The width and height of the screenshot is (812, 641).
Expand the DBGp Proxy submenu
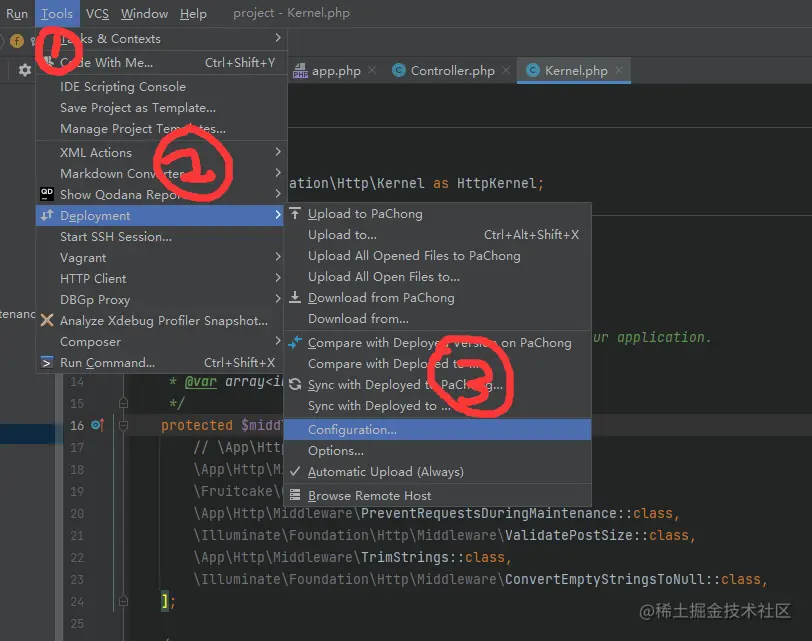pyautogui.click(x=160, y=299)
